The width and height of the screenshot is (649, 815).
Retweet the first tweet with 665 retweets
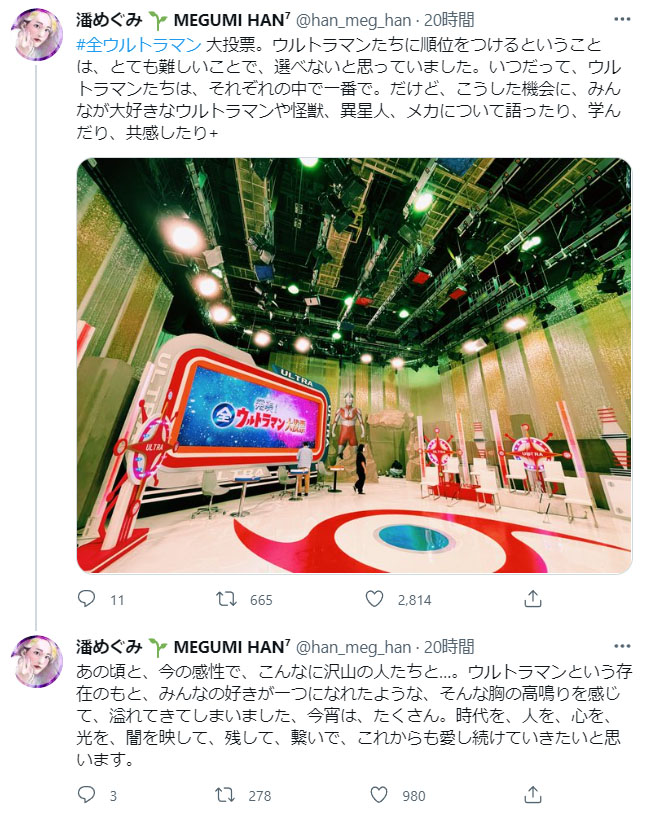point(227,599)
